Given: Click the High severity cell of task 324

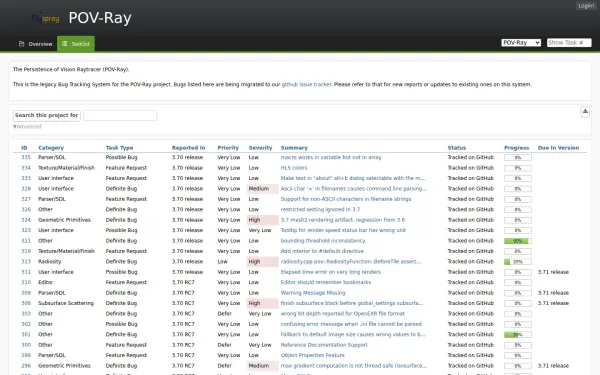Looking at the screenshot, I should tap(262, 220).
